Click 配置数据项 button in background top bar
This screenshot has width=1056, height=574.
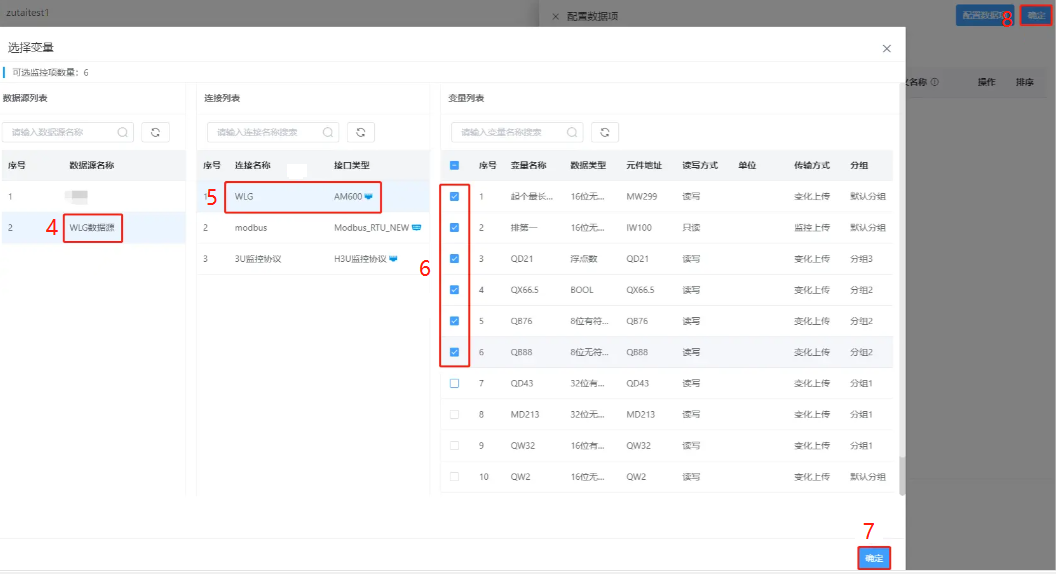pos(985,15)
